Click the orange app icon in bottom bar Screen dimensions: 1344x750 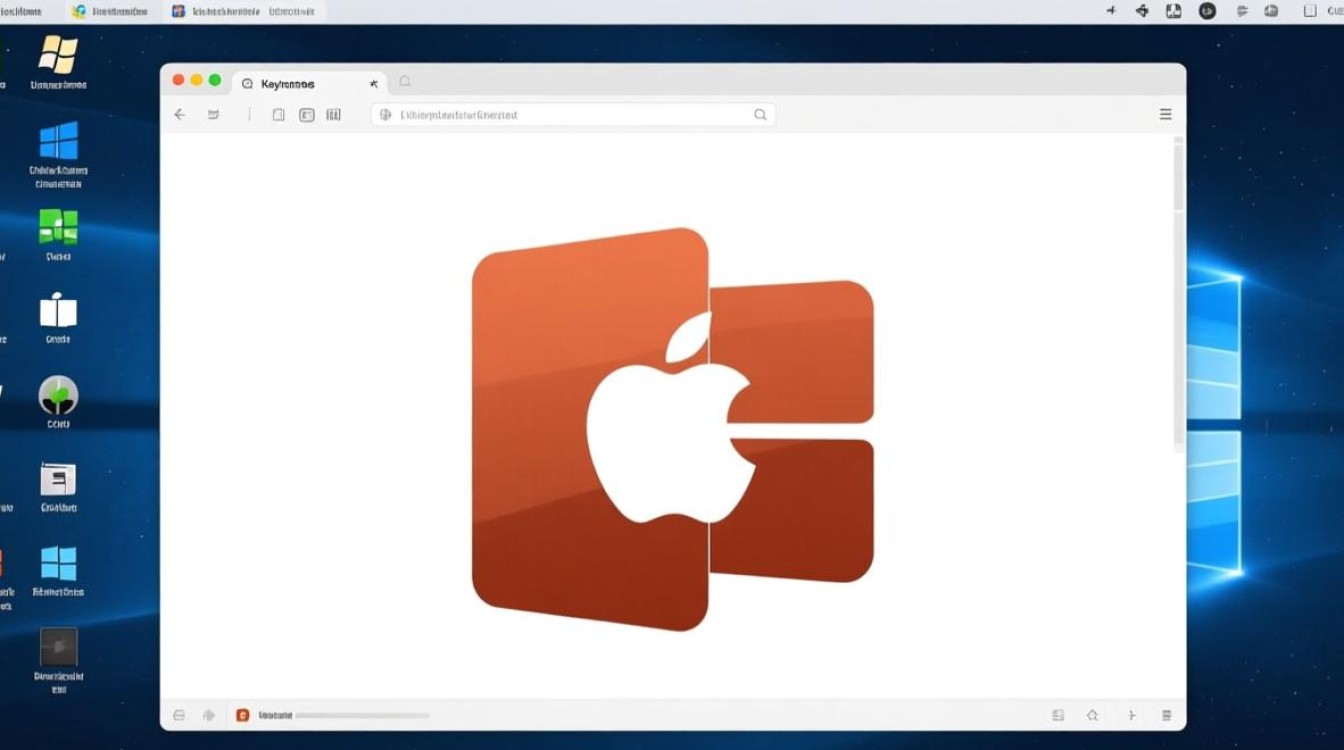(242, 715)
